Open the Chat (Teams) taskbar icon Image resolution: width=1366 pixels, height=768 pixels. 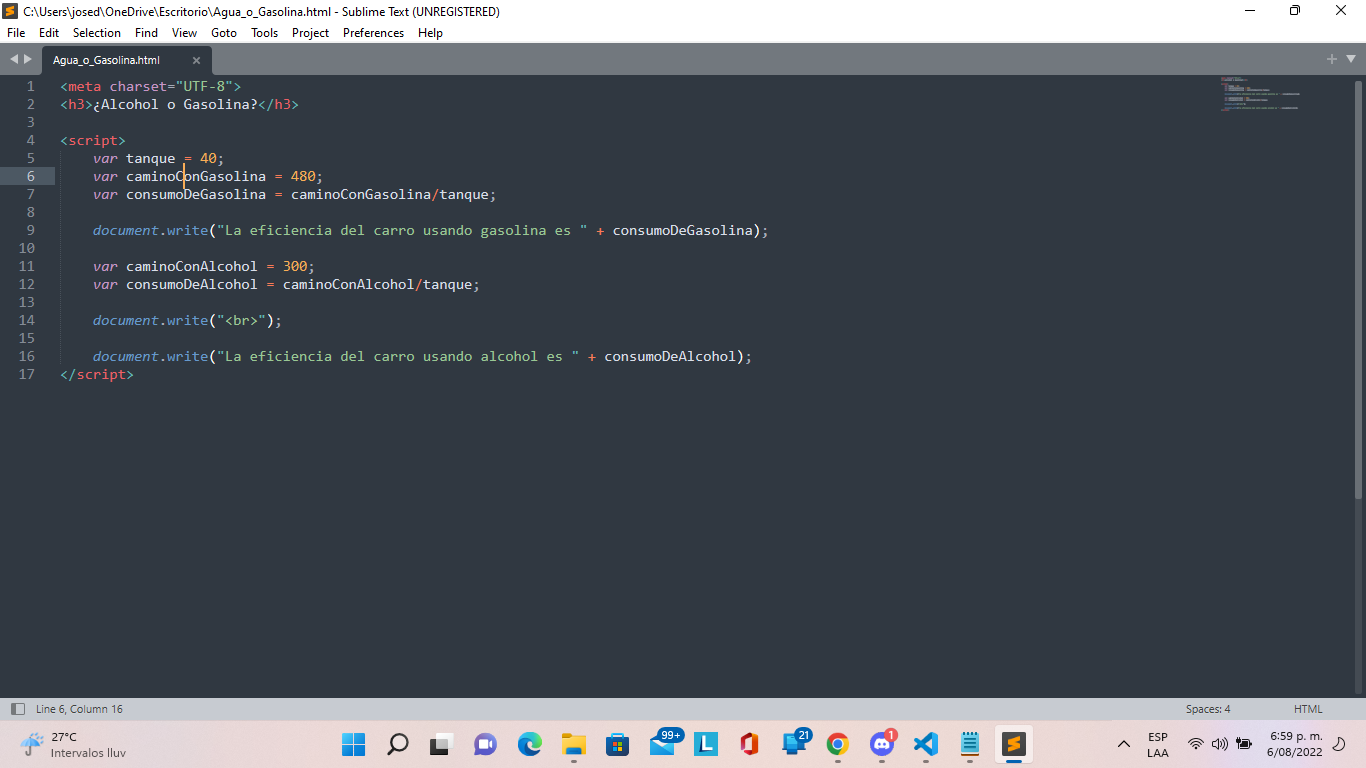click(485, 744)
